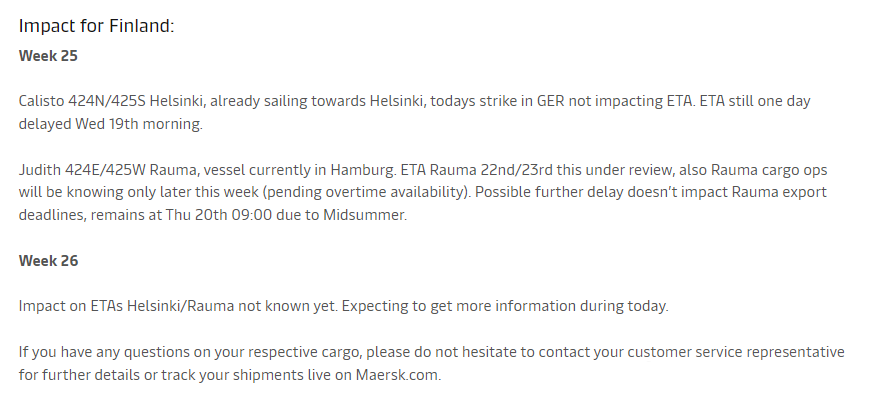Click the Maersk.com link text

pyautogui.click(x=398, y=375)
